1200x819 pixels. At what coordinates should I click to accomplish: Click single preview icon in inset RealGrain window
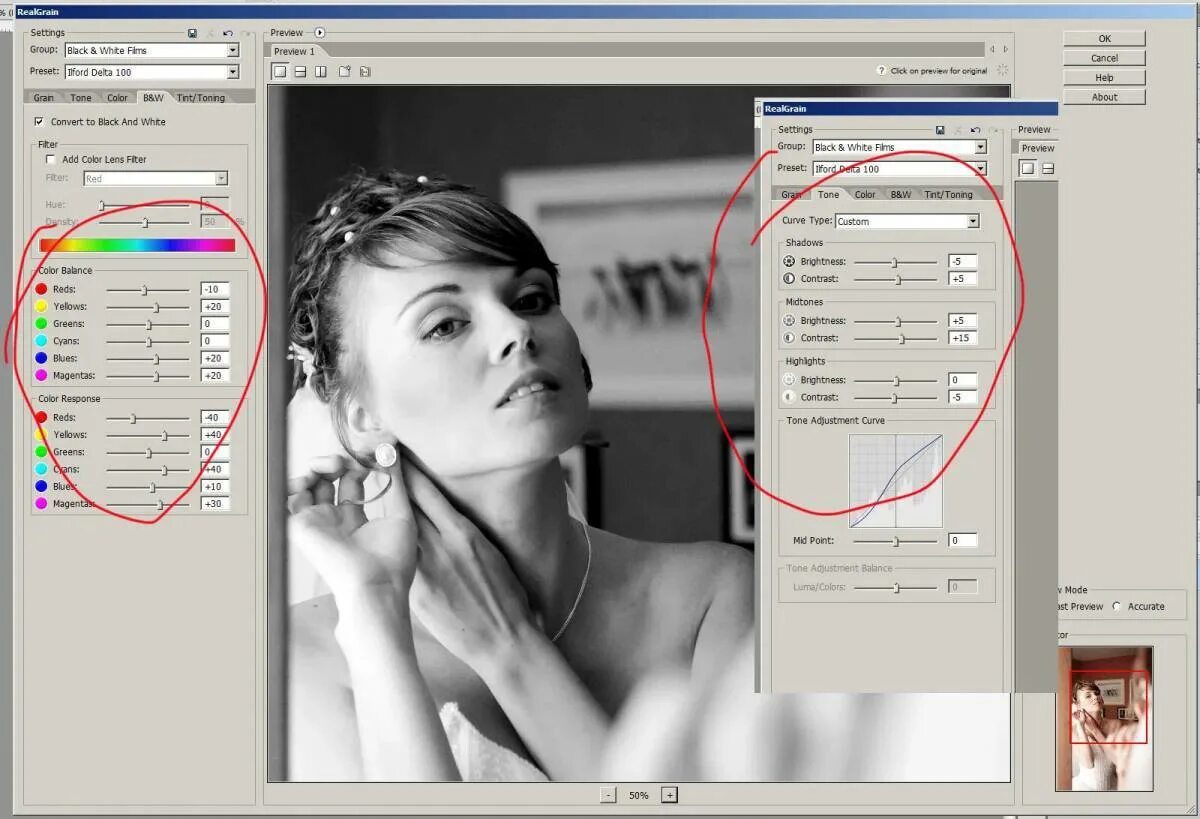pos(1027,168)
